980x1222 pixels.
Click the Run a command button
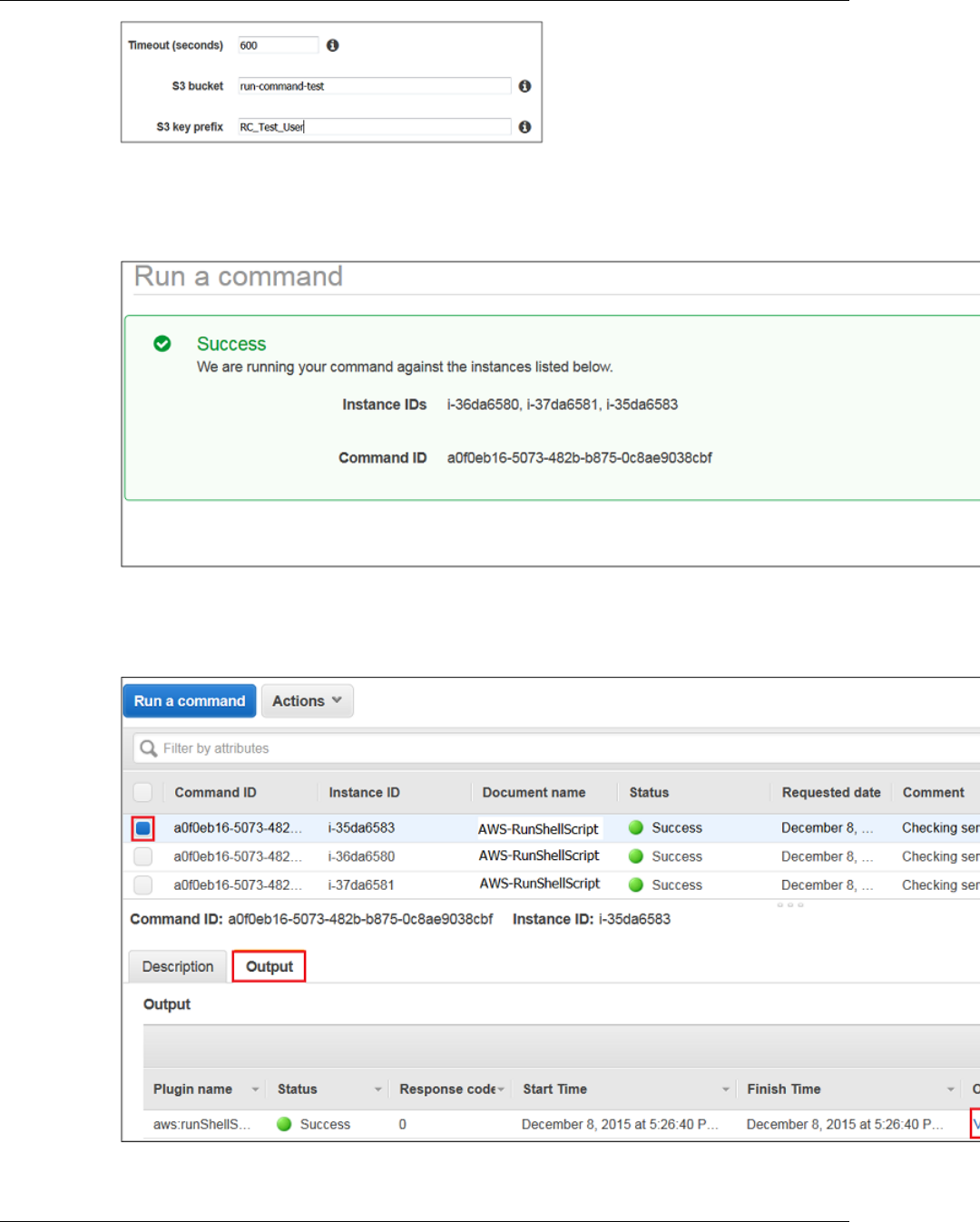click(x=190, y=701)
